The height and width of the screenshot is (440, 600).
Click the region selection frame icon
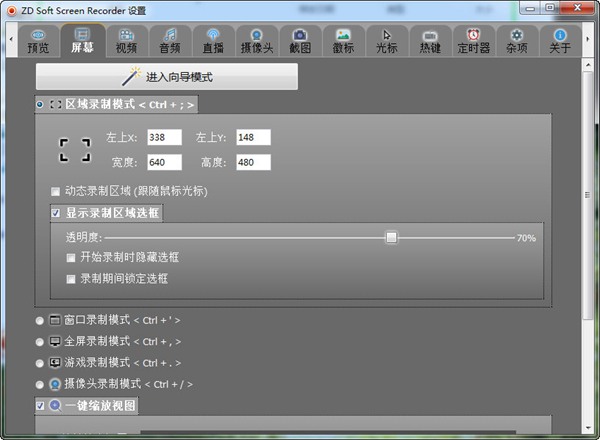tap(74, 150)
